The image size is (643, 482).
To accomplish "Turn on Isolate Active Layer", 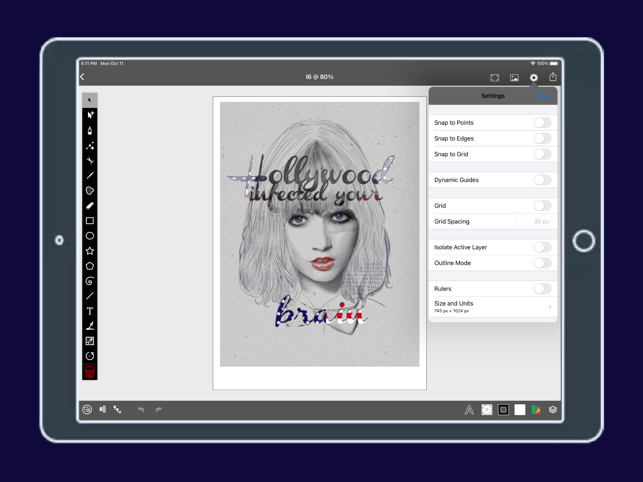I will click(x=542, y=247).
